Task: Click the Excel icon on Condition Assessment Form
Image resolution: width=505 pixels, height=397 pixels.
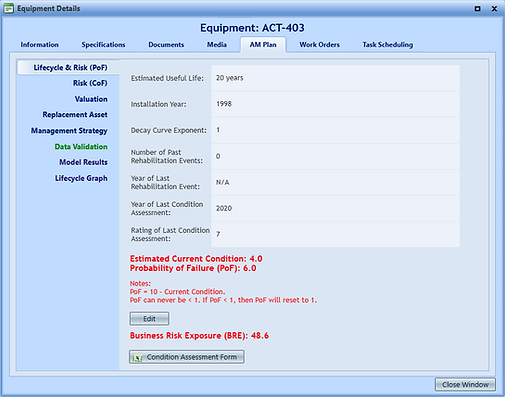Action: [137, 357]
